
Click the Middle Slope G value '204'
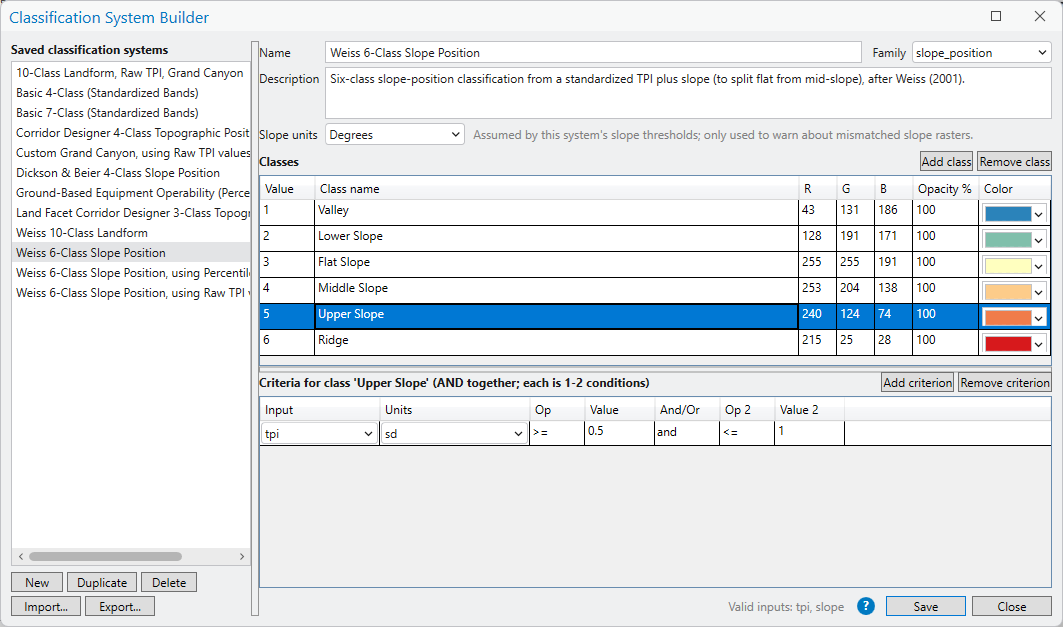tap(854, 290)
